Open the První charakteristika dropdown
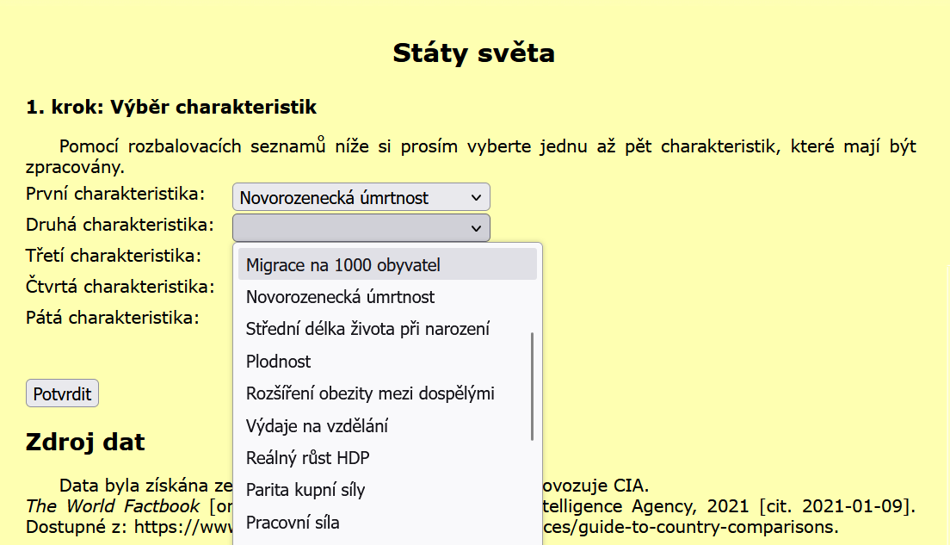950x545 pixels. pos(360,197)
